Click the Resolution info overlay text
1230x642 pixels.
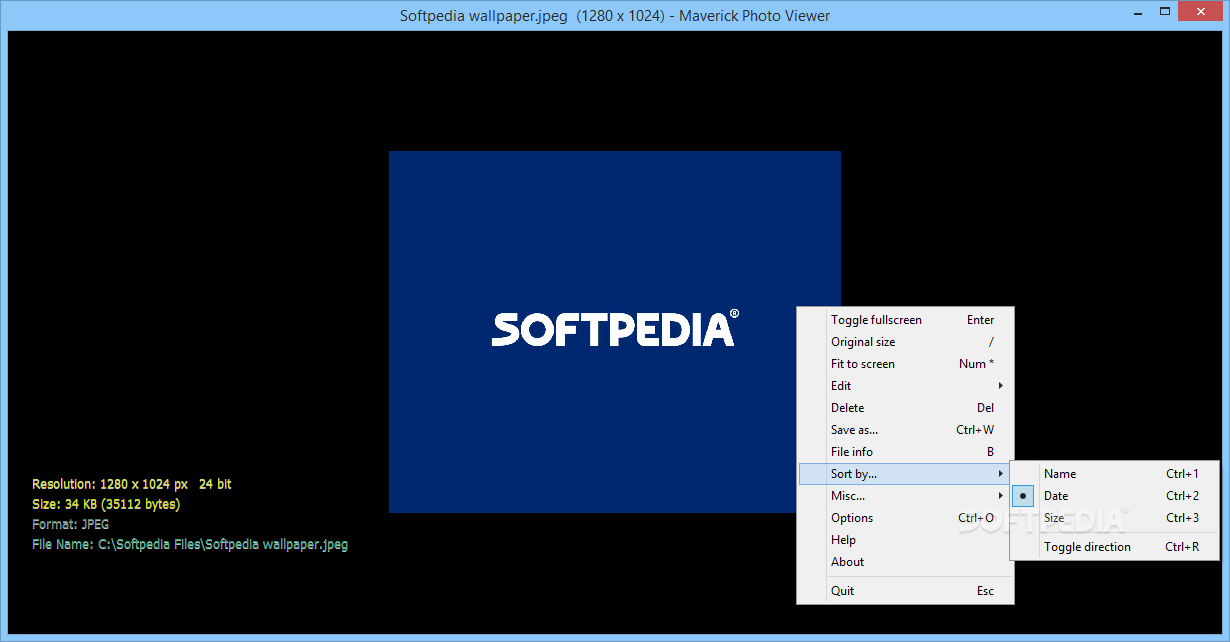pyautogui.click(x=131, y=484)
